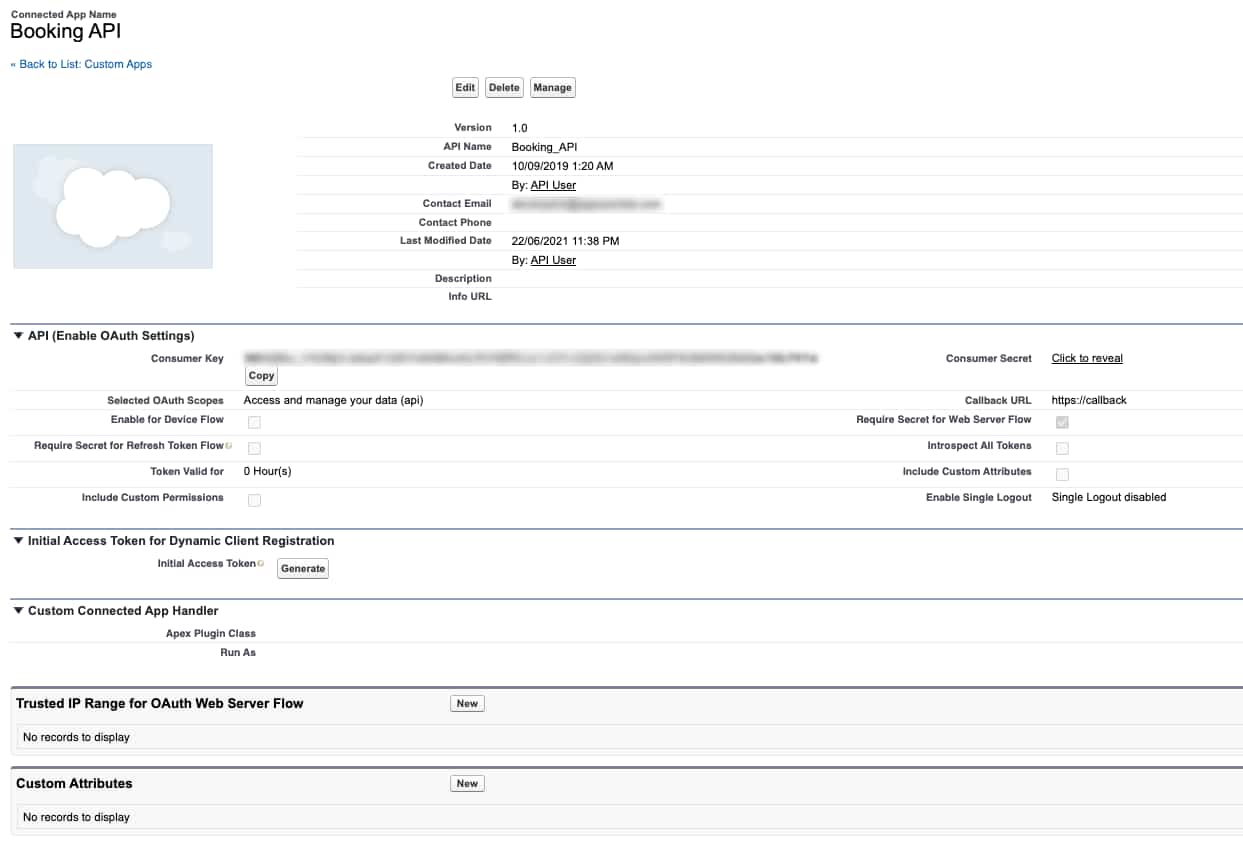Viewport: 1243px width, 854px height.
Task: Click help icon beside Require Secret for Refresh Token Flow
Action: 229,445
